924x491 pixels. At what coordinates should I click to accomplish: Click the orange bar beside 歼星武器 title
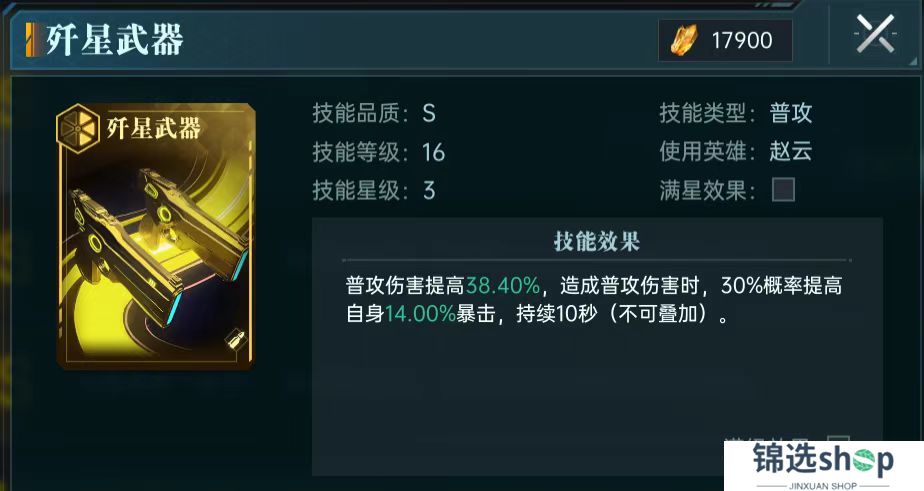[x=31, y=39]
